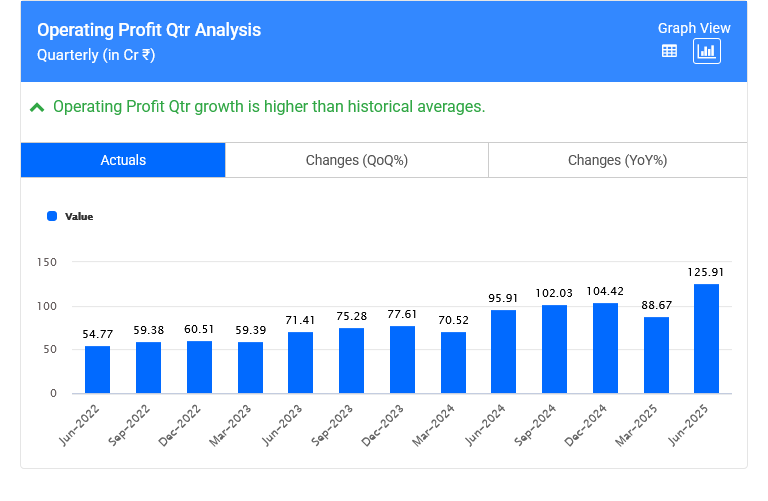768x501 pixels.
Task: Select the Jun-2024 bar showing 95.91
Action: pos(504,351)
